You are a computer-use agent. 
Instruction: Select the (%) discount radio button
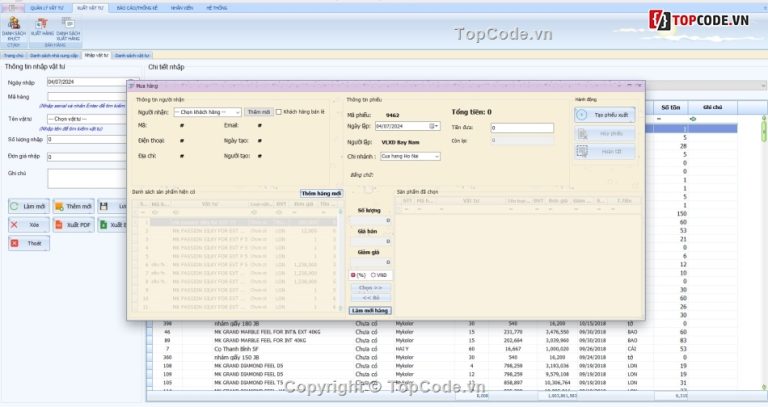(x=353, y=275)
